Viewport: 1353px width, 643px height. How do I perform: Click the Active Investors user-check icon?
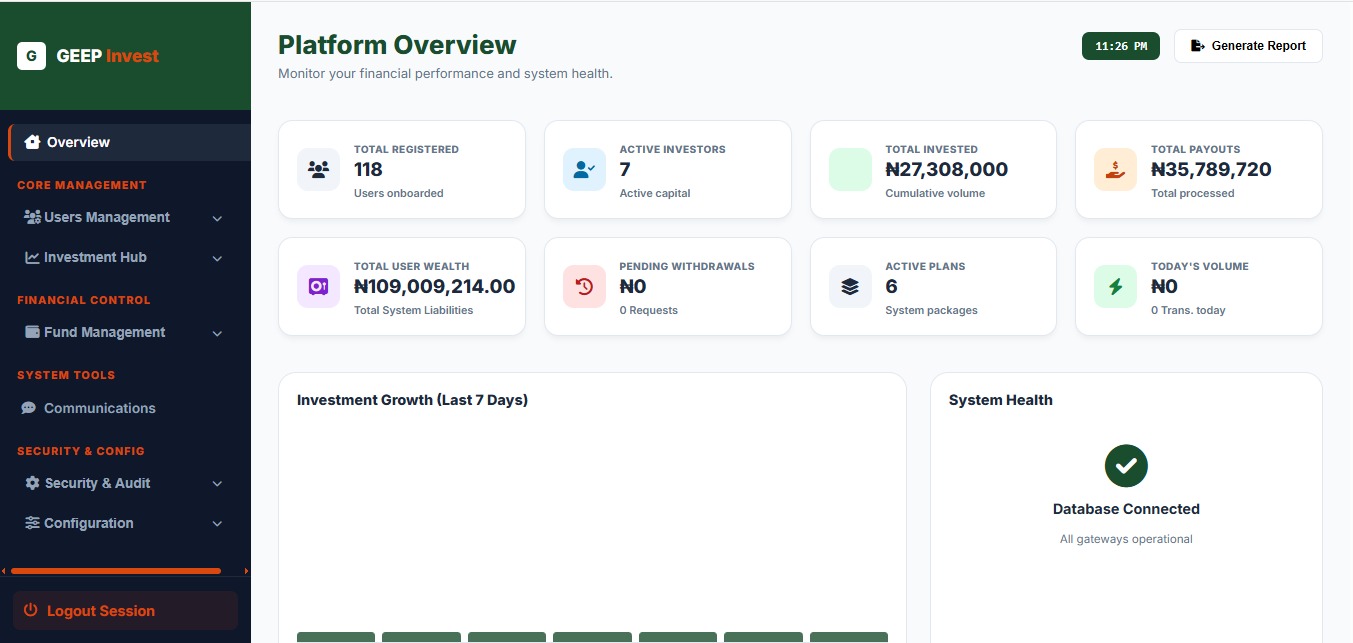[584, 169]
